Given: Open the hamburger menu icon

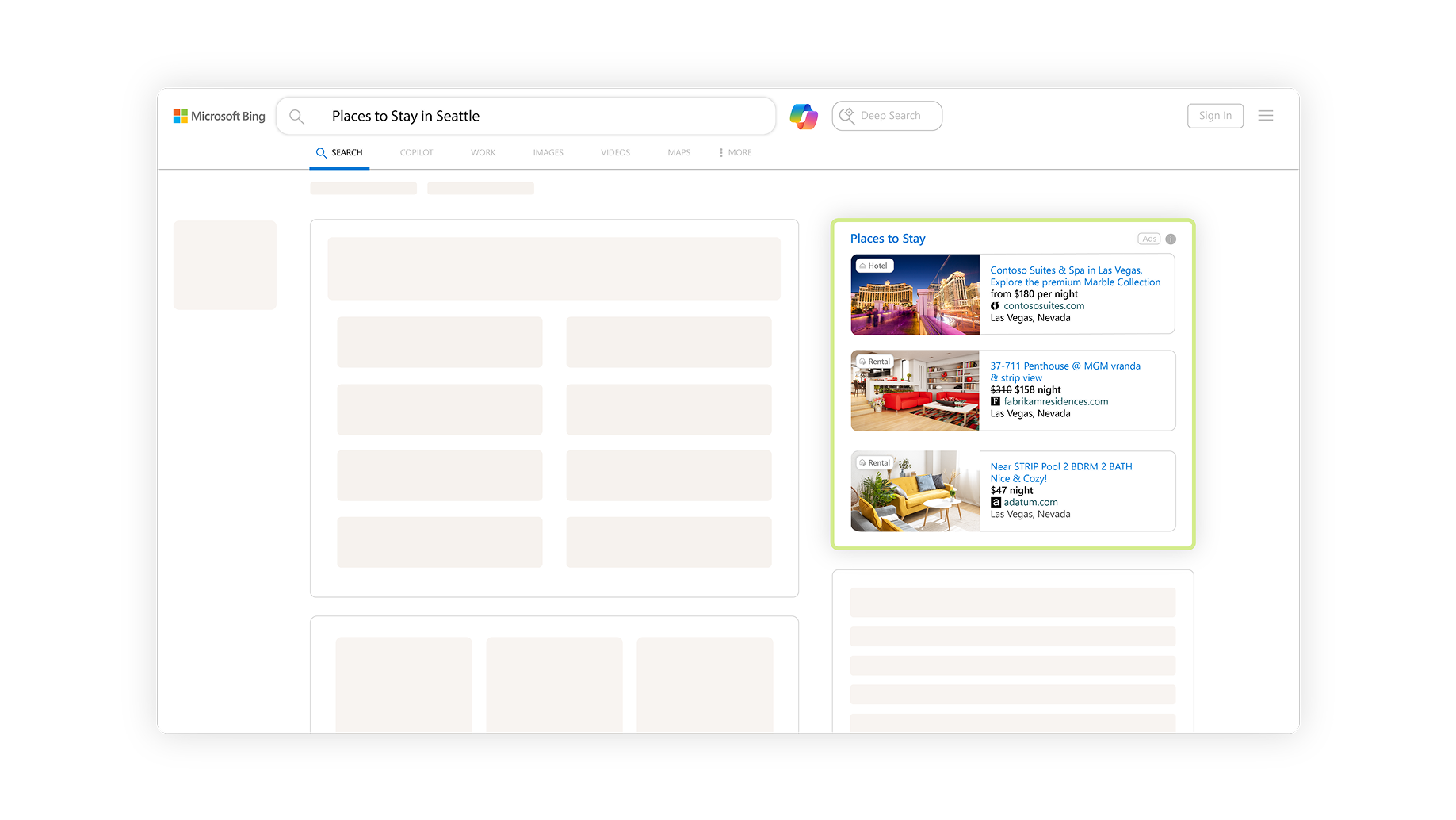Looking at the screenshot, I should (x=1265, y=116).
